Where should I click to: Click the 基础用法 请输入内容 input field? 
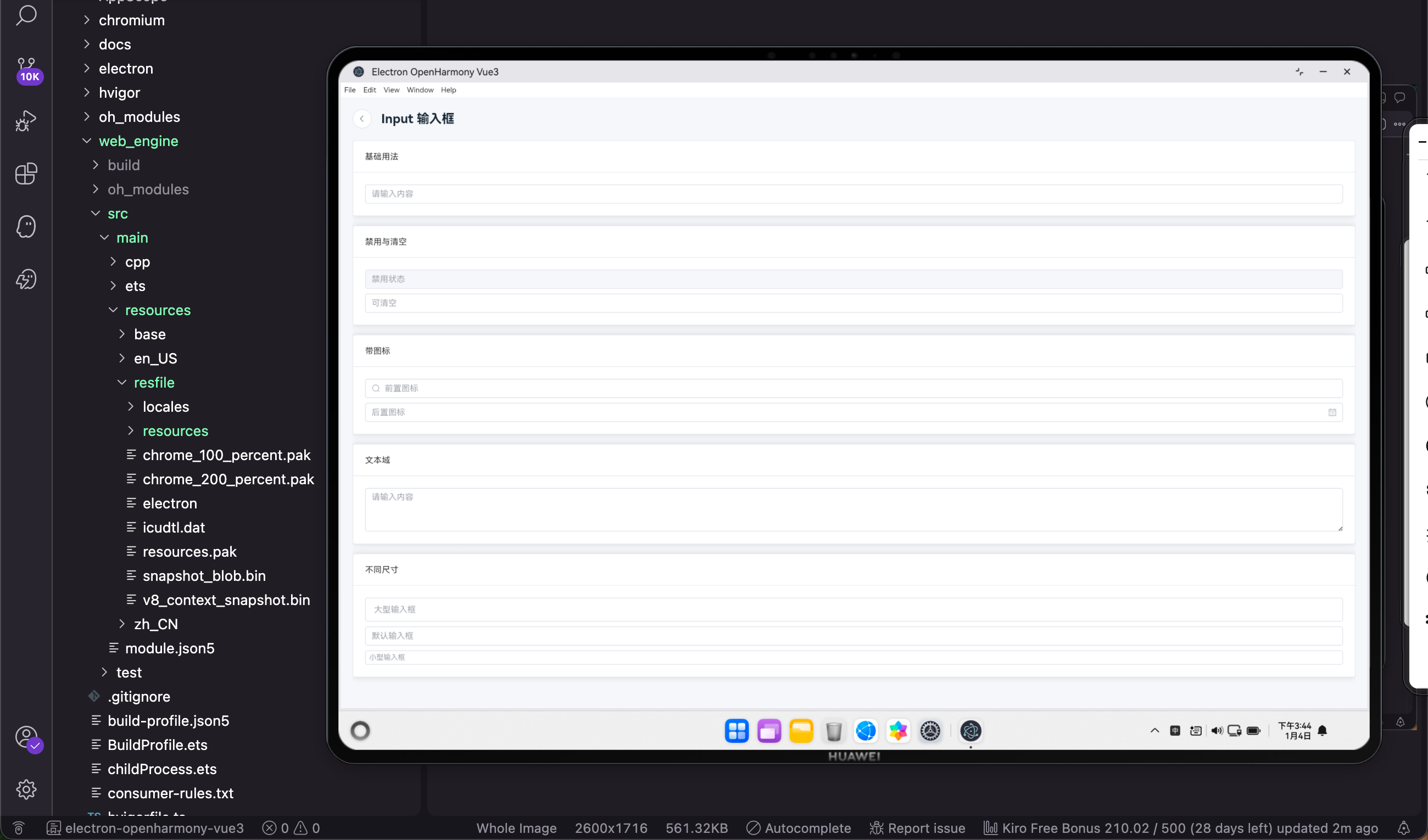coord(853,194)
